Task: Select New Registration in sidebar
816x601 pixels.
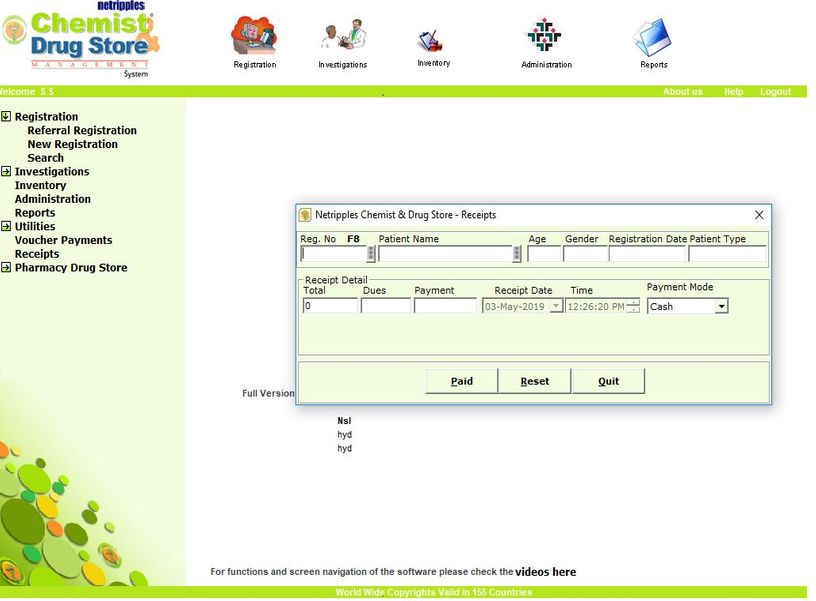Action: [72, 144]
